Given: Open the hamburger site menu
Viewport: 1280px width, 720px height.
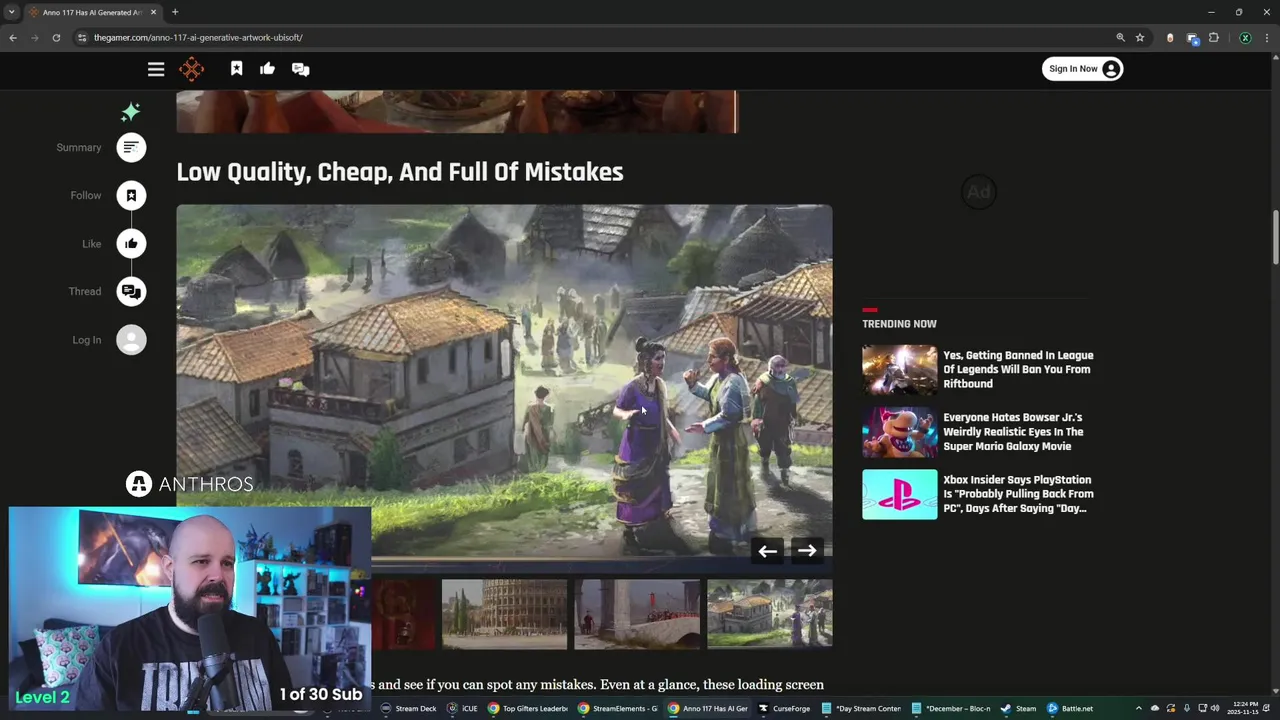Looking at the screenshot, I should (x=156, y=69).
